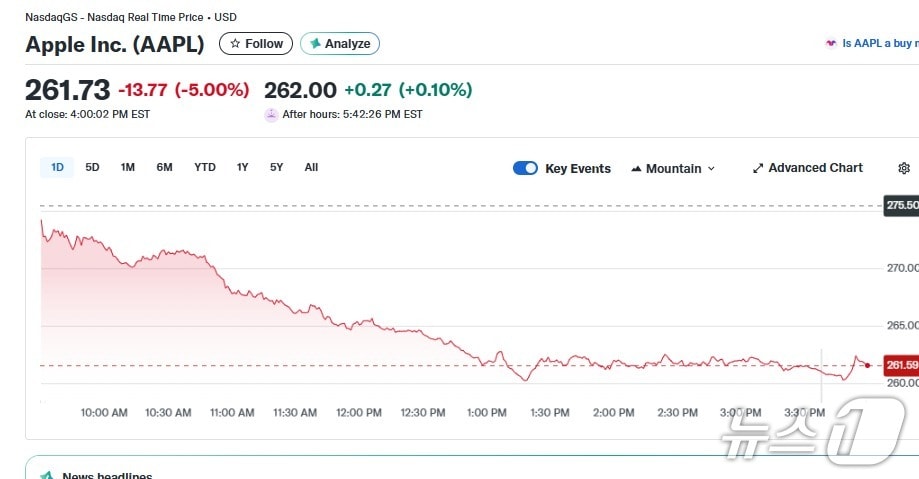Expand the Mountain chart type dropdown
This screenshot has width=919, height=479.
pyautogui.click(x=711, y=169)
